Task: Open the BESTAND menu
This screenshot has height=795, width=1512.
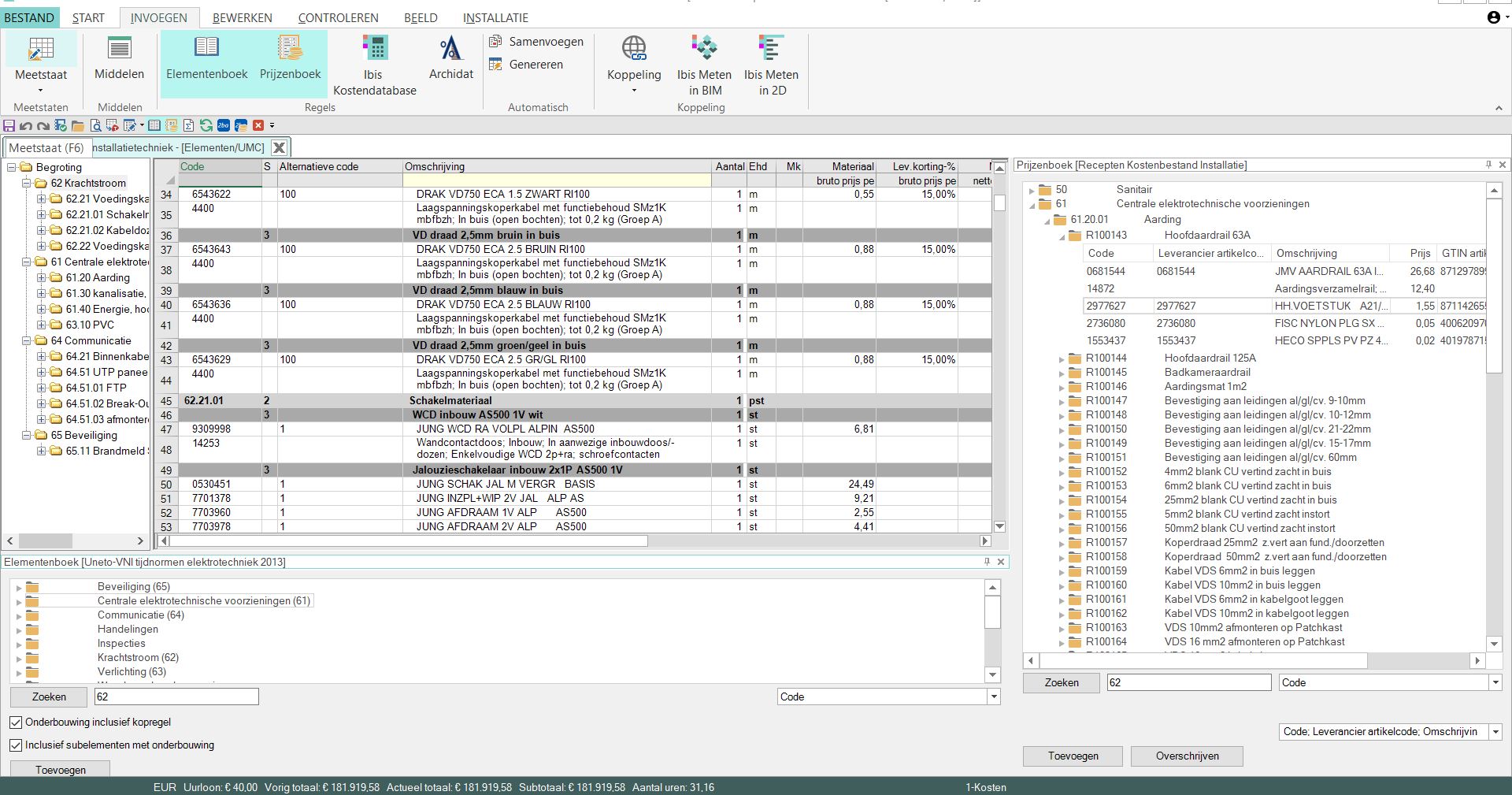Action: 29,17
